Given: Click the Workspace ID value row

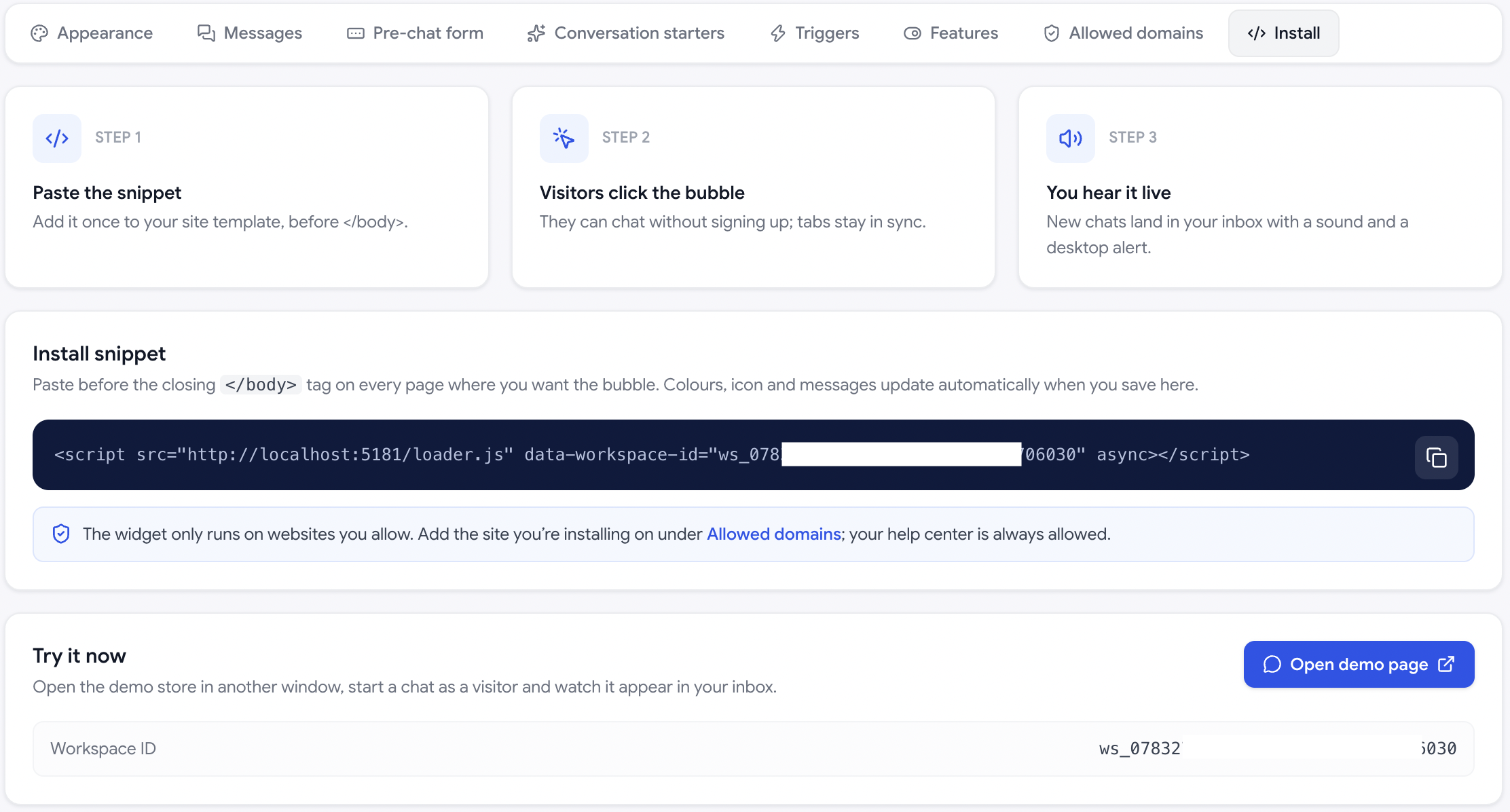Looking at the screenshot, I should coord(754,748).
